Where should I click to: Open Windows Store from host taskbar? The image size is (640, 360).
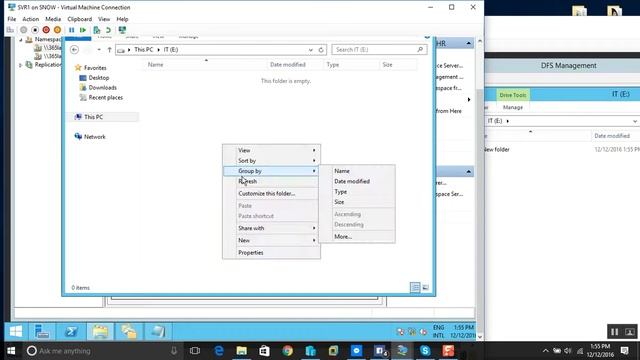264,351
